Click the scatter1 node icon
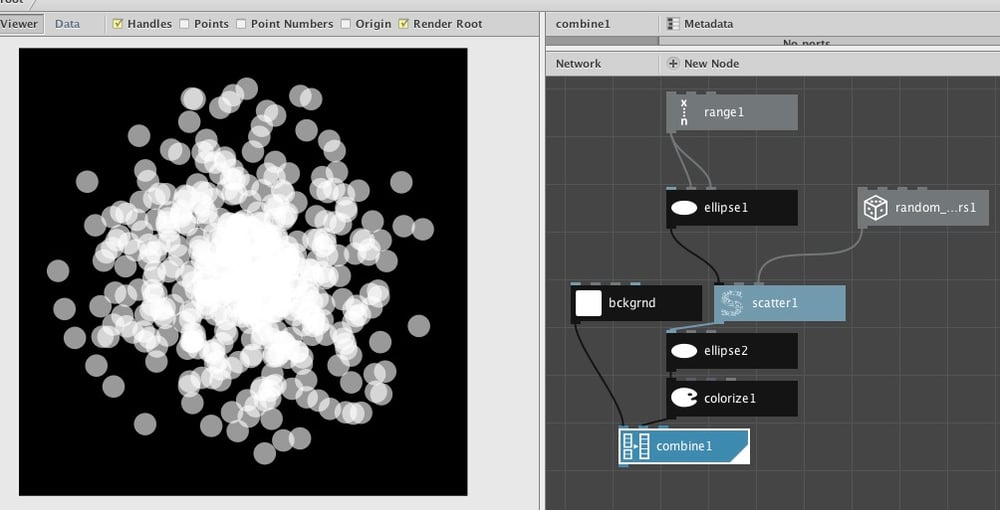 [x=732, y=303]
